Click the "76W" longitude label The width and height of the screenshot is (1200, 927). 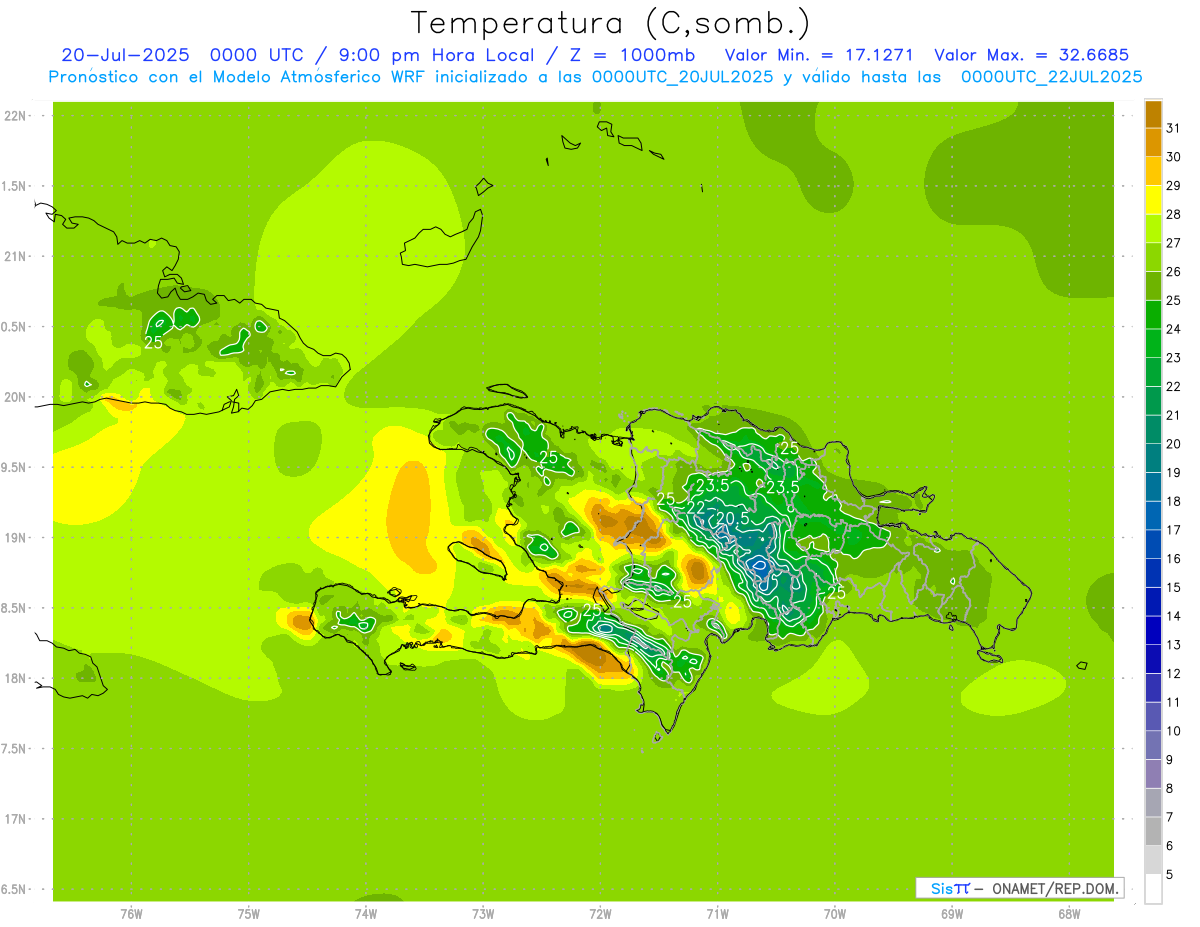tap(131, 914)
